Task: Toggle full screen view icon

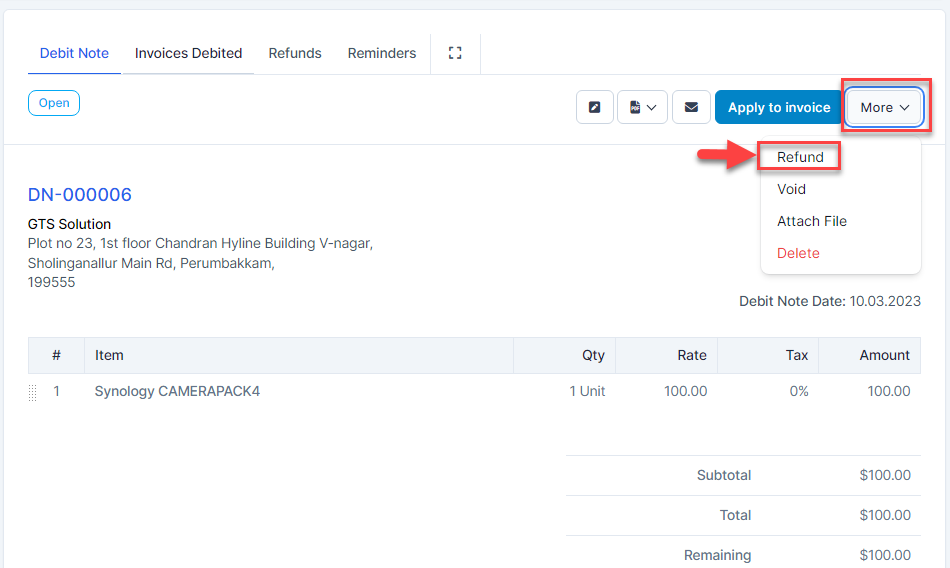Action: (x=455, y=53)
